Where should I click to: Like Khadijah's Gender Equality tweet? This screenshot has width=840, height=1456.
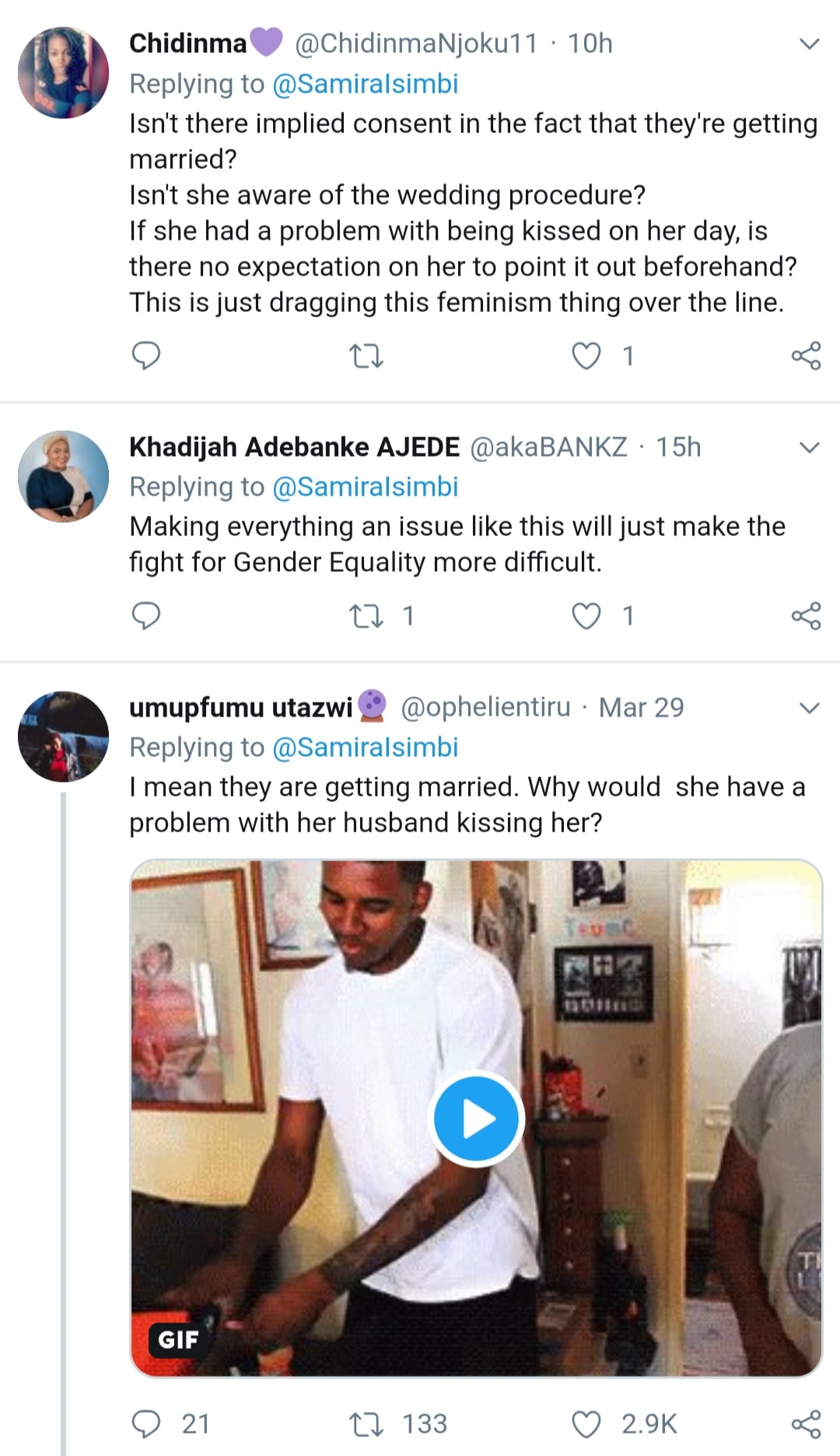coord(586,616)
